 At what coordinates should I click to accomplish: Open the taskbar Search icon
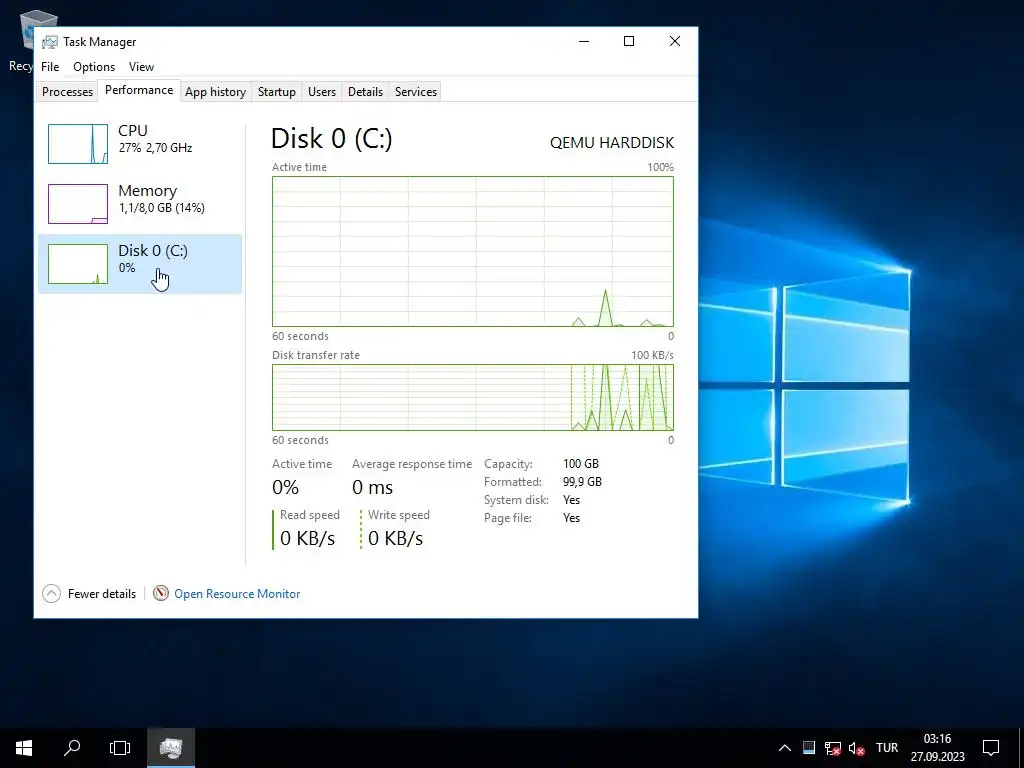pos(72,748)
